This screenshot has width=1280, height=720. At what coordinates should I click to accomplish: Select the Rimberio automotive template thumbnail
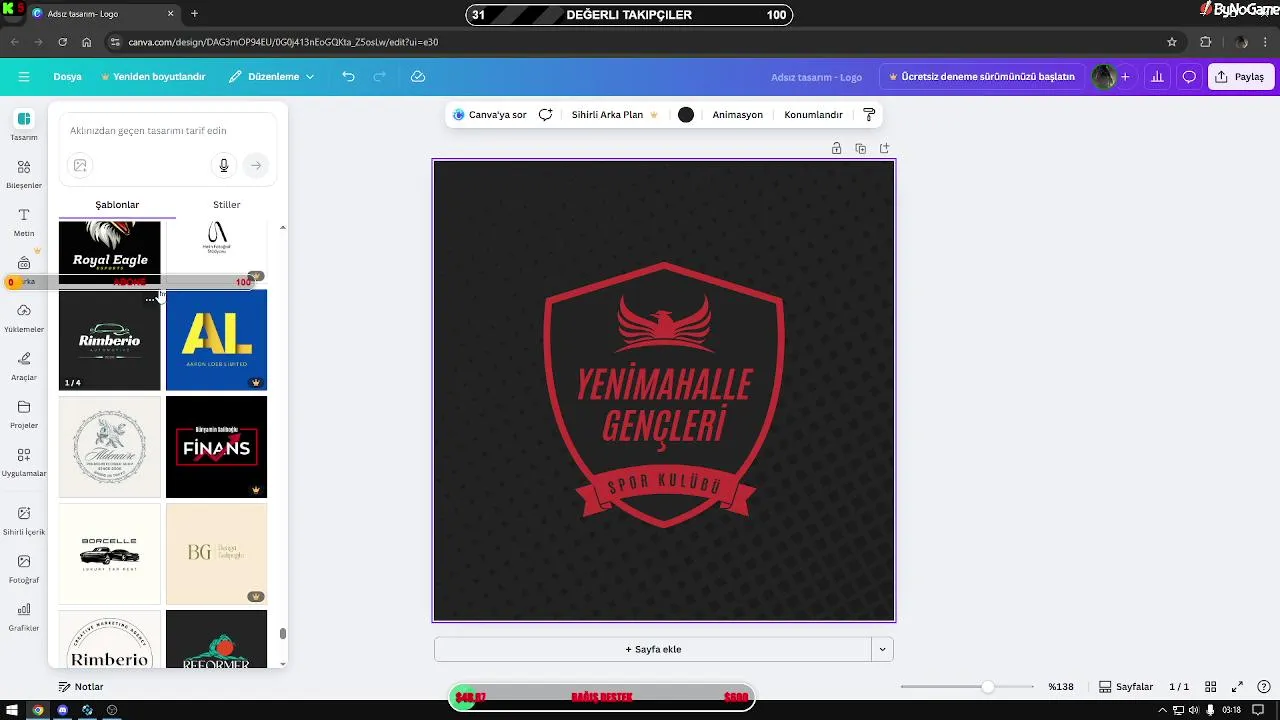pos(109,340)
